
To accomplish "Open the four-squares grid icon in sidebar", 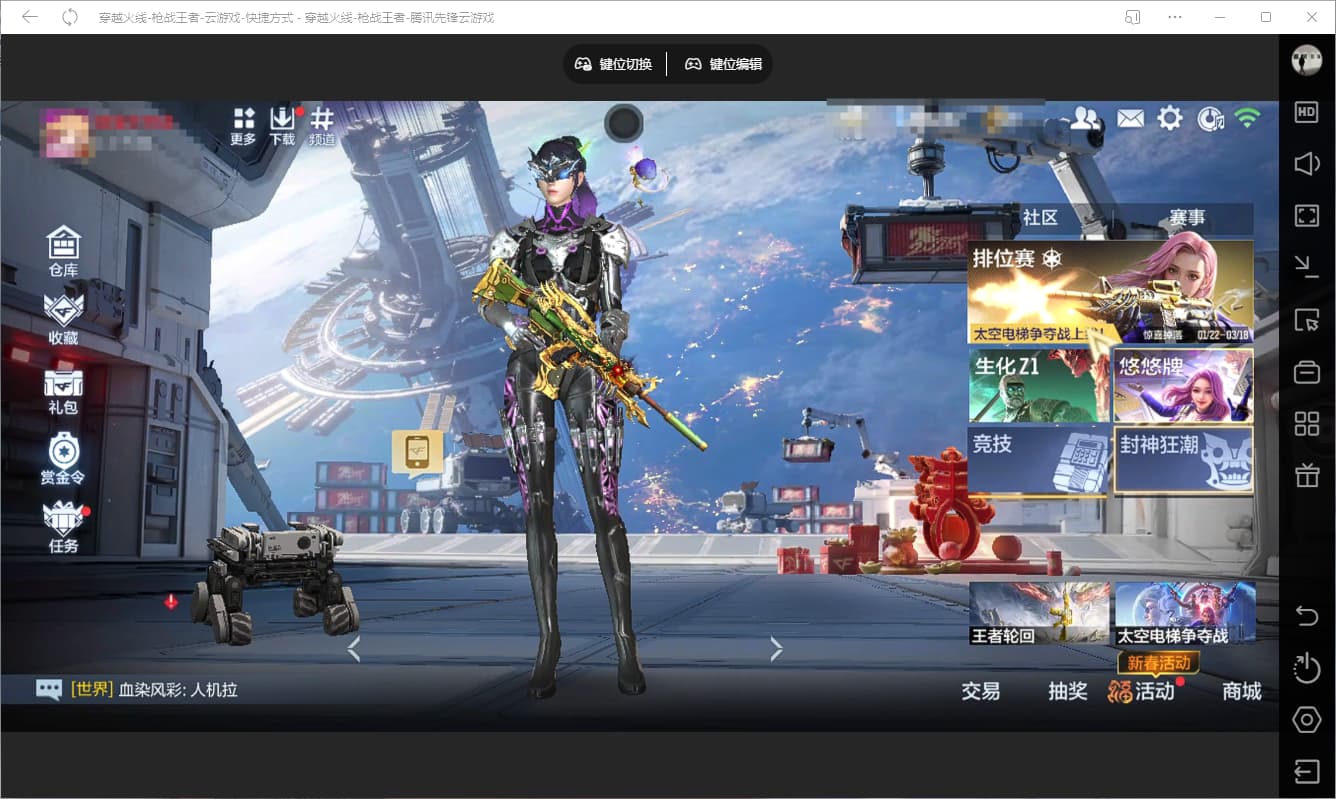I will pyautogui.click(x=1307, y=423).
